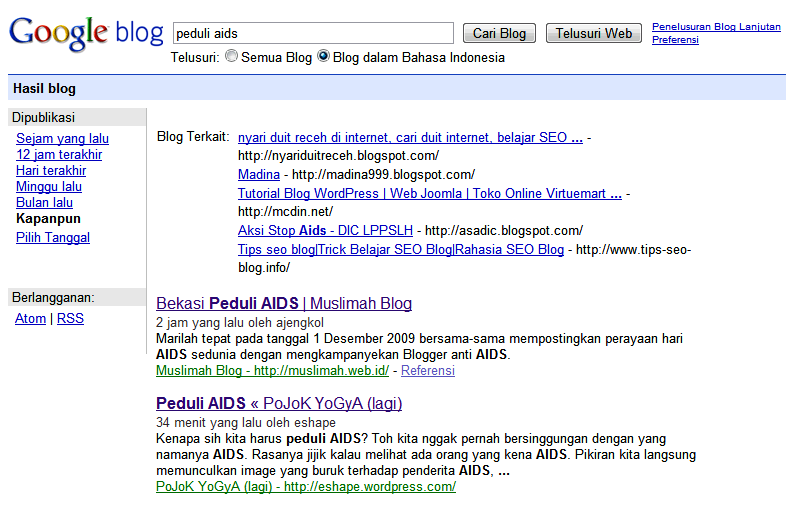
Task: Open the Madina related blog link
Action: [x=259, y=175]
